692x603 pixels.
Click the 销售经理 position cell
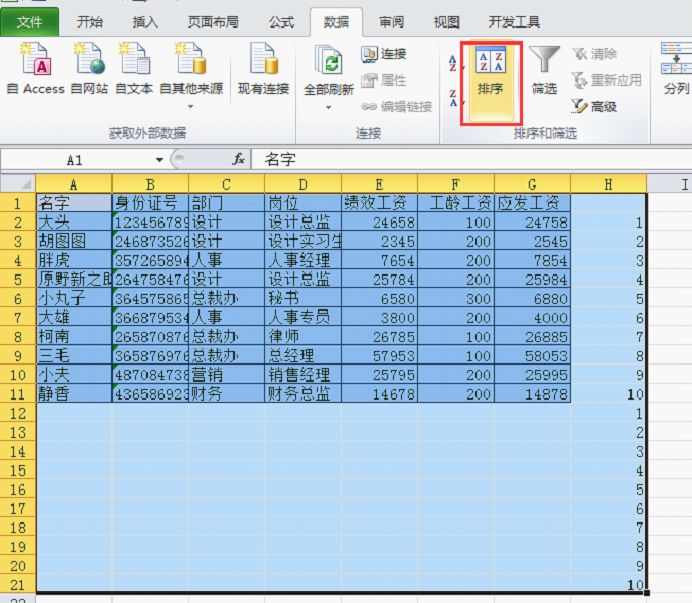(303, 375)
